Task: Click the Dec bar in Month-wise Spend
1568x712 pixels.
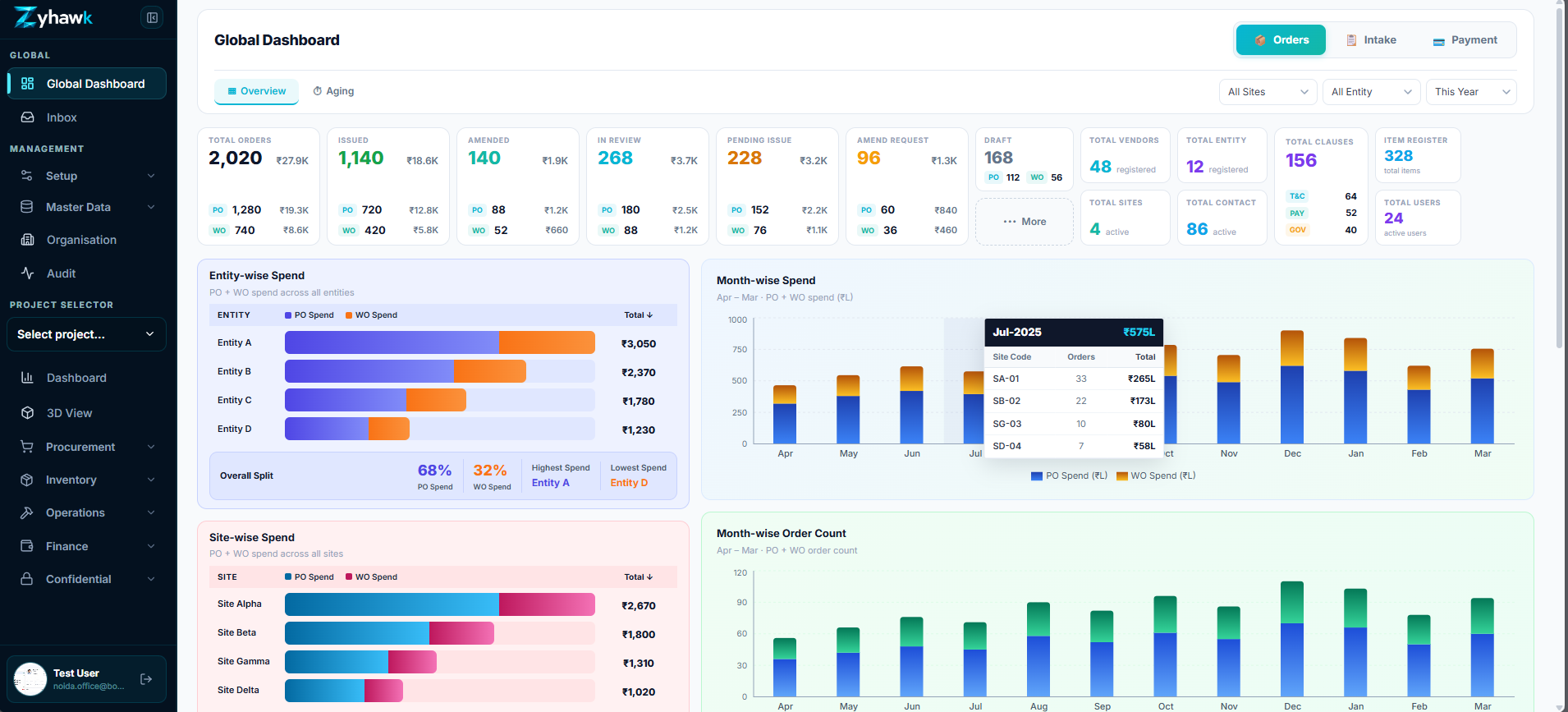Action: click(1292, 387)
